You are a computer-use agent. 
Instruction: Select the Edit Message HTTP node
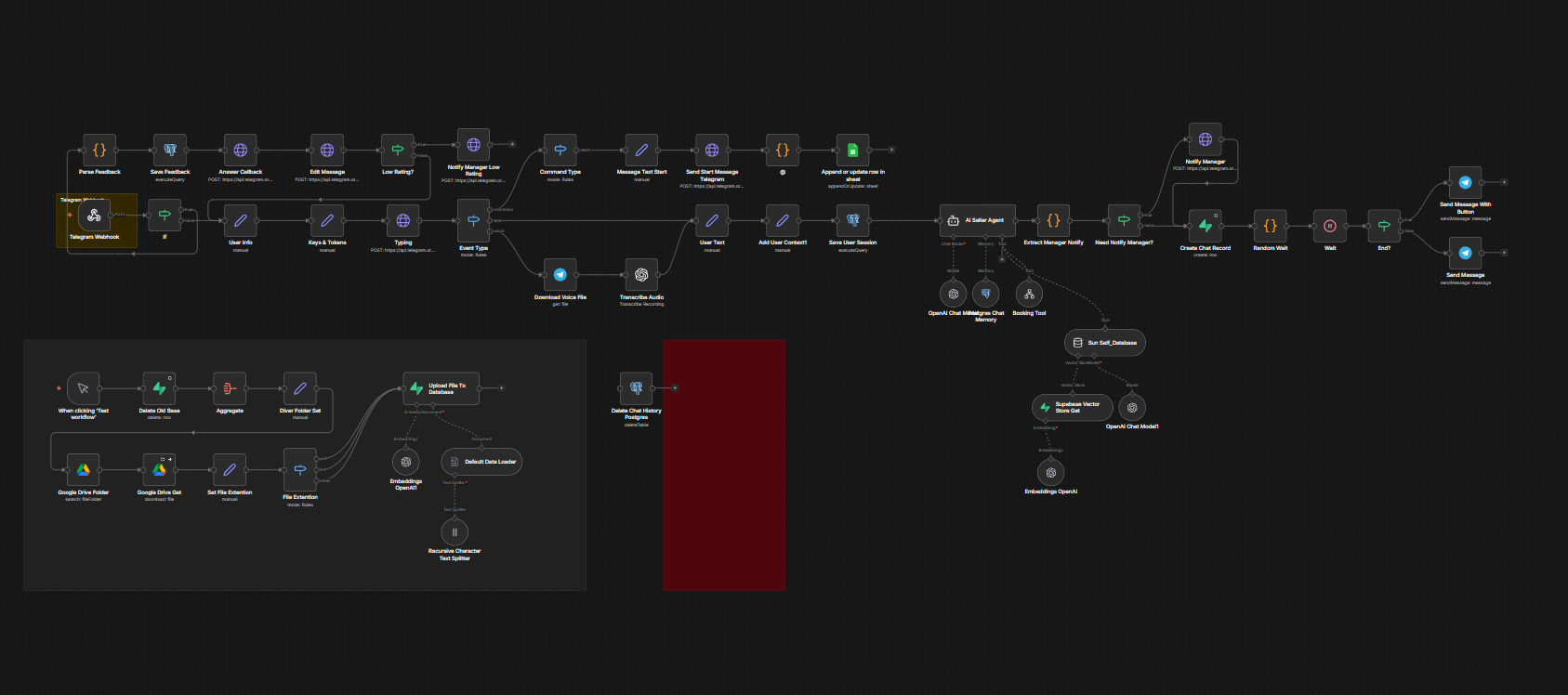(x=327, y=150)
